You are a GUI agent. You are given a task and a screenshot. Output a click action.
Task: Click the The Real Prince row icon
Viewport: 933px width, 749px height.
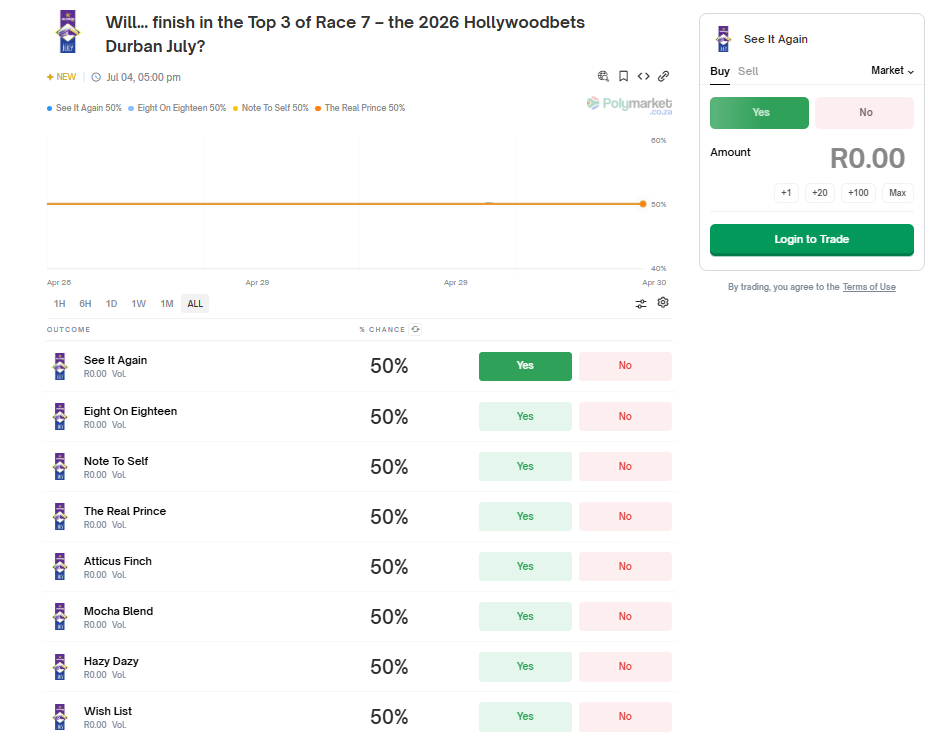[x=60, y=516]
